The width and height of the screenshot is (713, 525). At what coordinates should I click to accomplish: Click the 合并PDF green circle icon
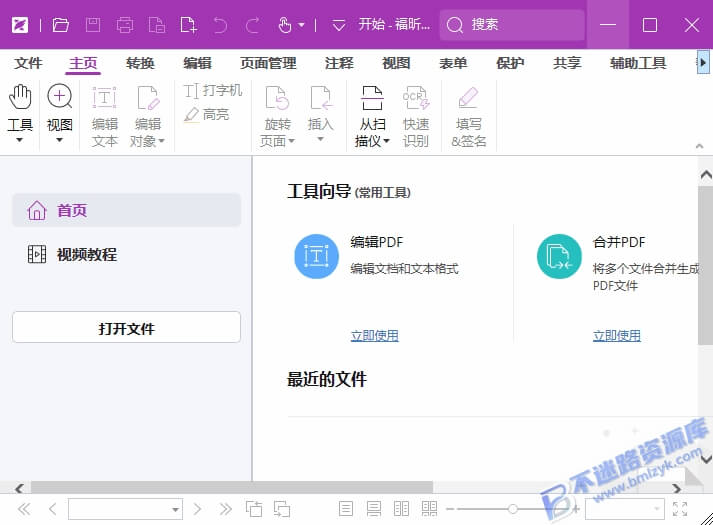(x=559, y=256)
